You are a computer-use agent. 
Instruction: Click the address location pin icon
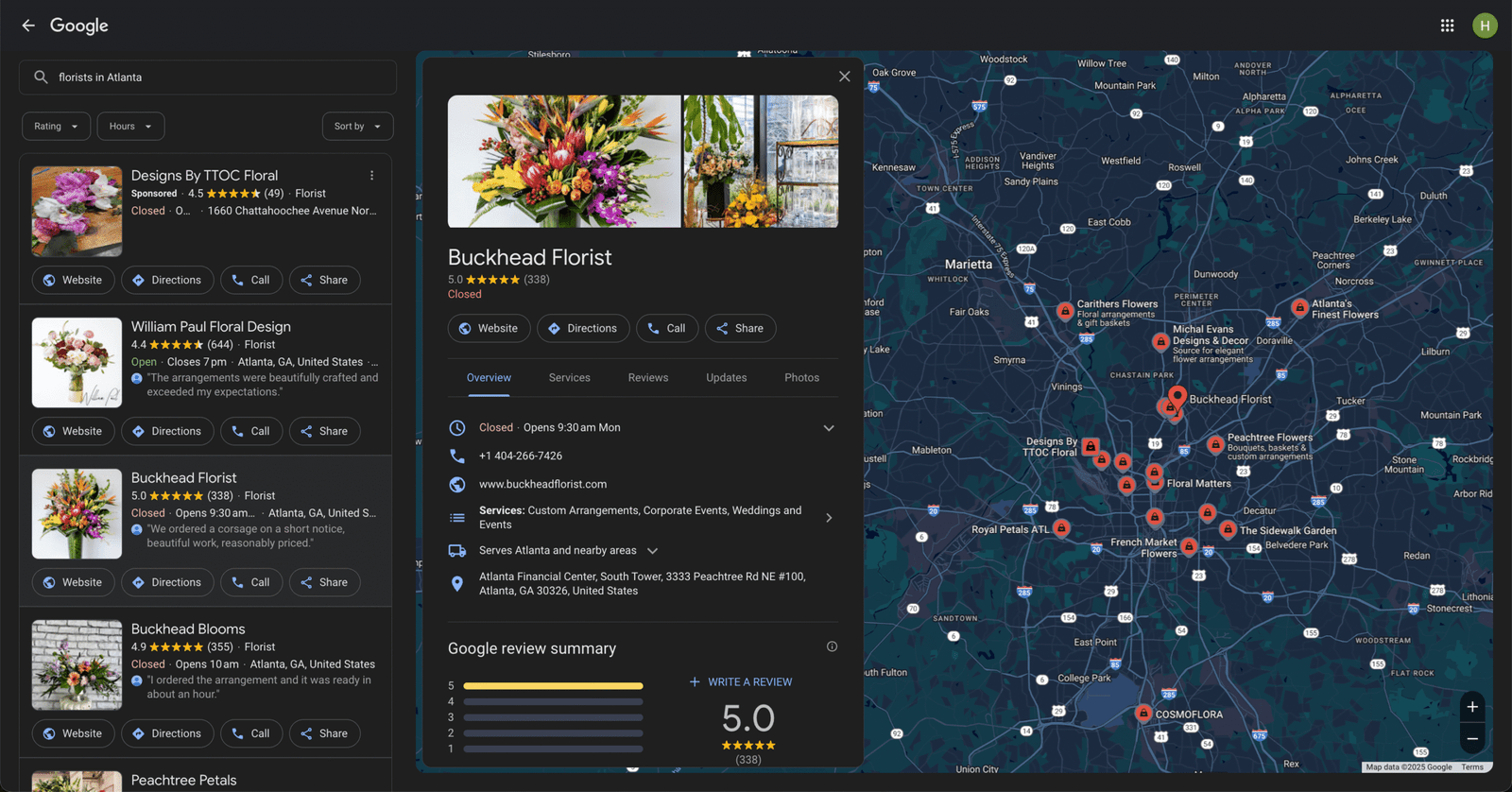pyautogui.click(x=457, y=584)
